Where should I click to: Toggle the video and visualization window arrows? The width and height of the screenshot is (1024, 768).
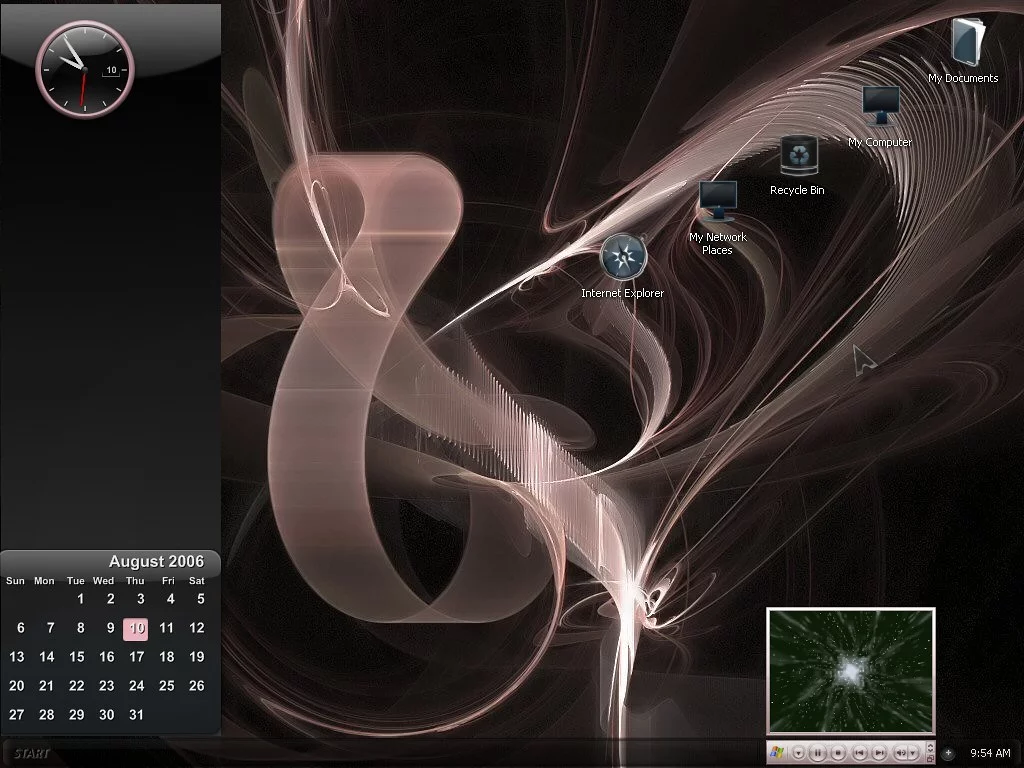(x=930, y=747)
